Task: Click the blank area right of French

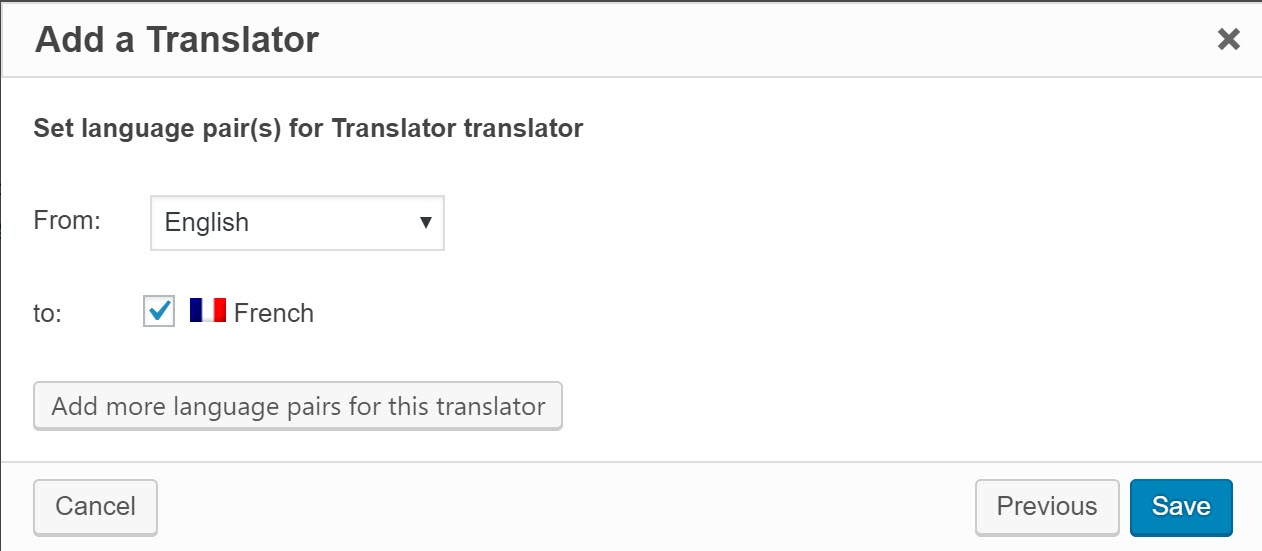Action: pyautogui.click(x=700, y=313)
